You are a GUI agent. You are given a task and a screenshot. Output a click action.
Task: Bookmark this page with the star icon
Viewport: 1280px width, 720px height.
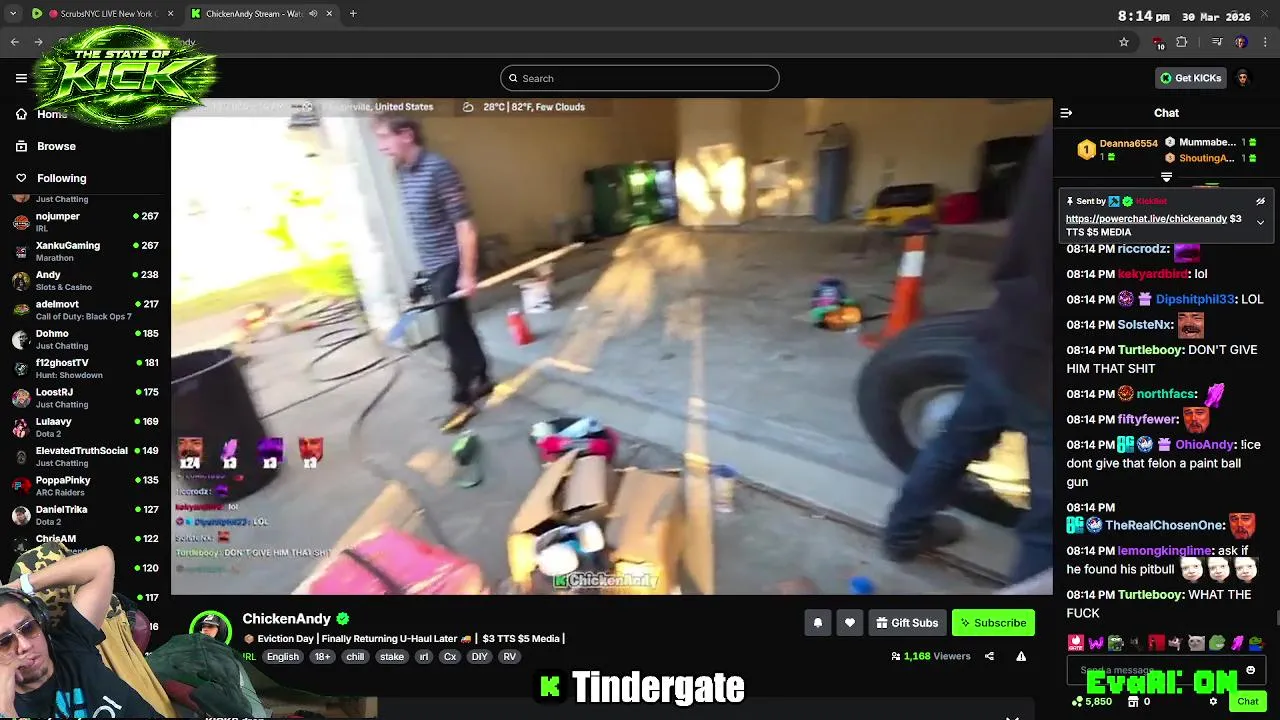pyautogui.click(x=1124, y=42)
